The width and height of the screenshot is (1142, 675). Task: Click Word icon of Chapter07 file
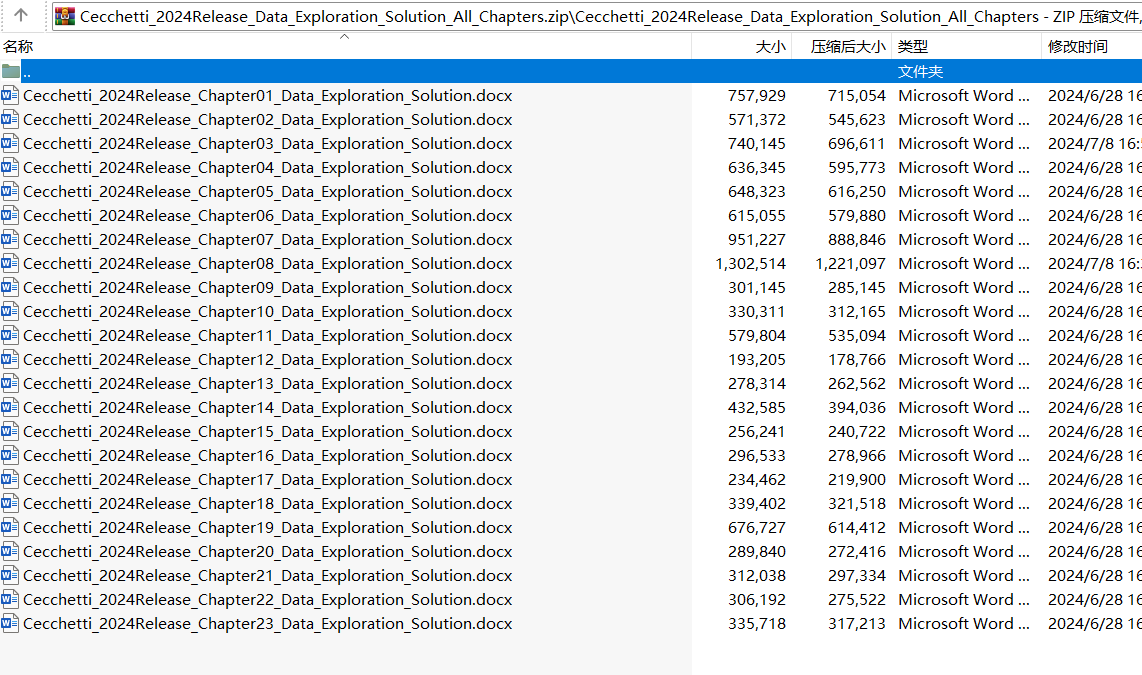10,240
